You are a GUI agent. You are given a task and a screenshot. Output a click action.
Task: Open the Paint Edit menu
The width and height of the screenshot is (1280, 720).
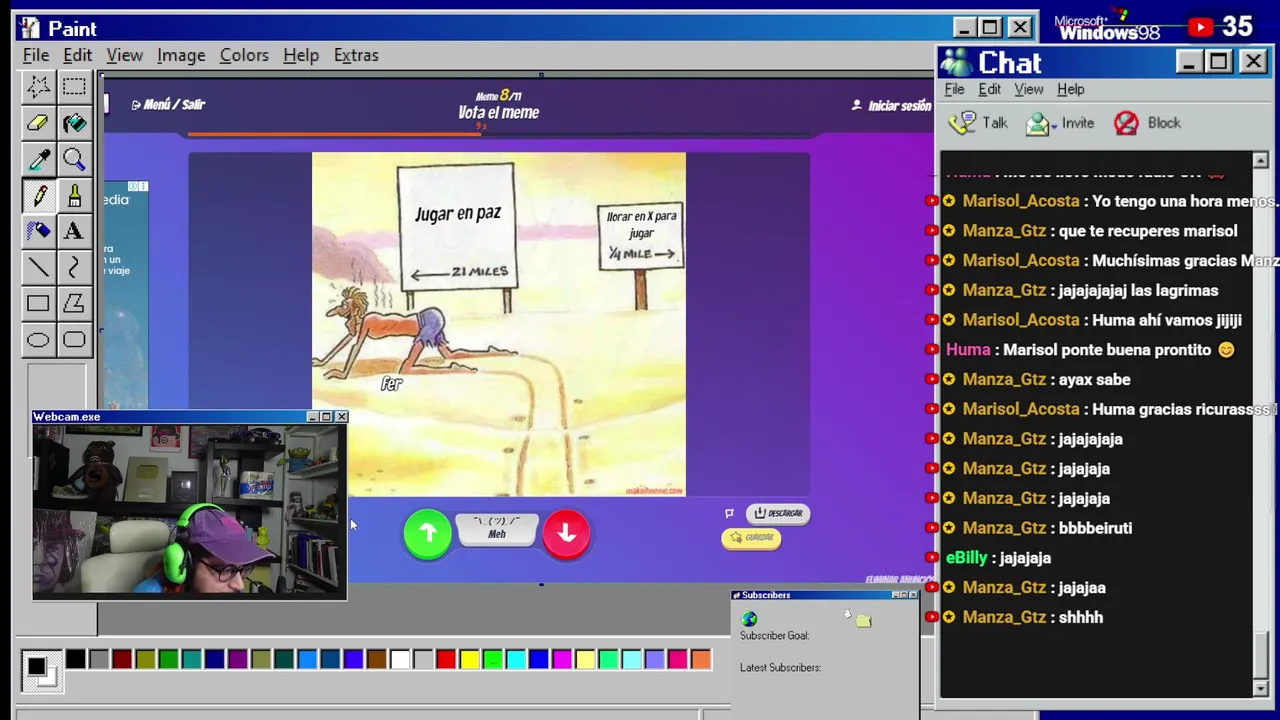click(77, 55)
